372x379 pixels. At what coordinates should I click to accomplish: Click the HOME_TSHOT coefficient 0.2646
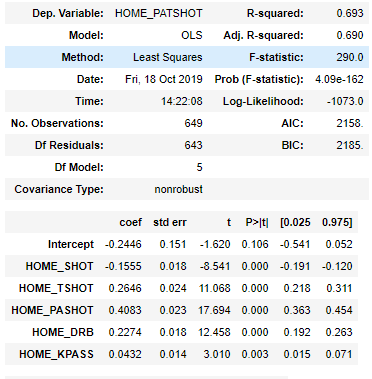click(125, 288)
